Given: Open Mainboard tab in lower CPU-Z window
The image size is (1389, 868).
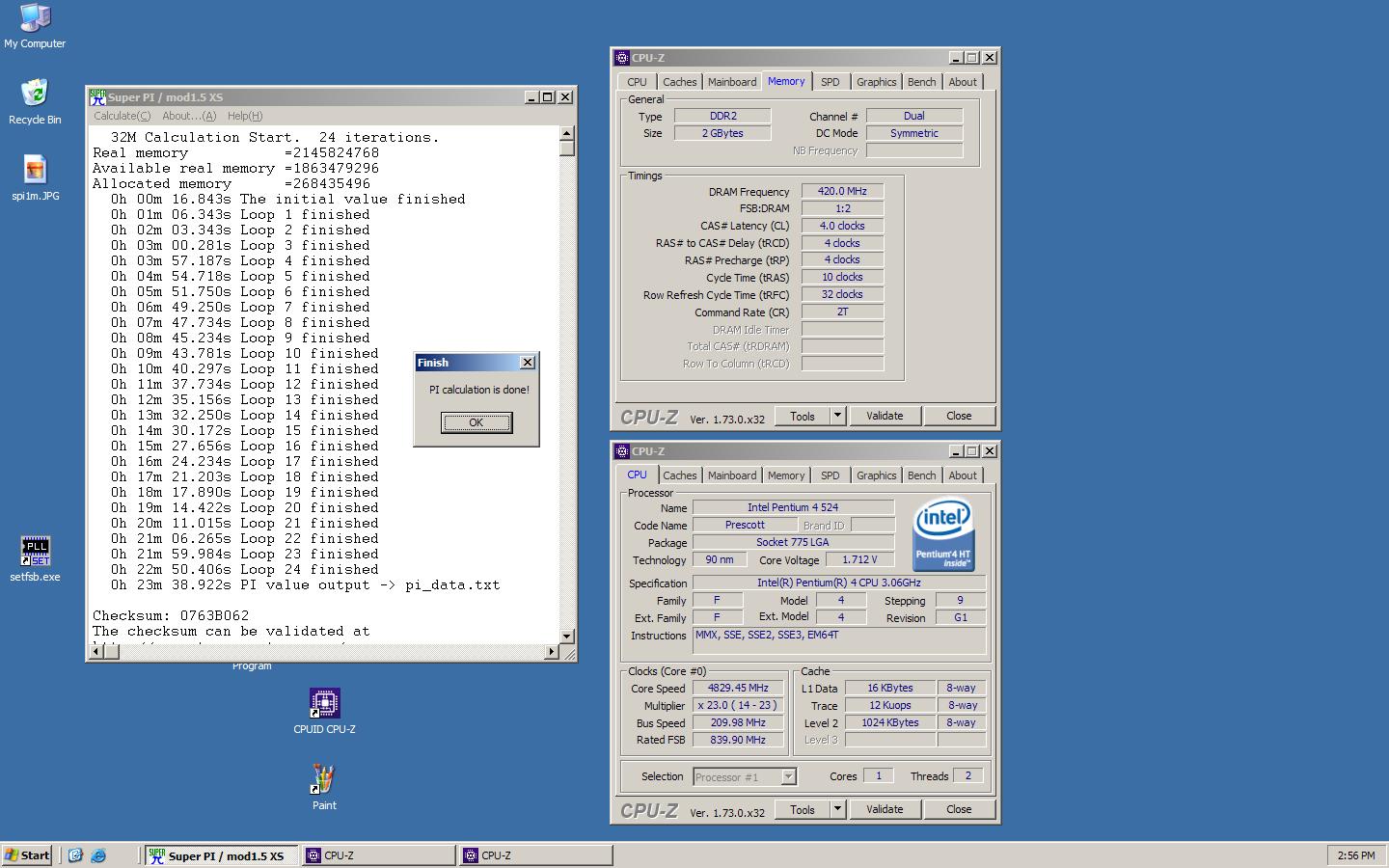Looking at the screenshot, I should click(732, 475).
